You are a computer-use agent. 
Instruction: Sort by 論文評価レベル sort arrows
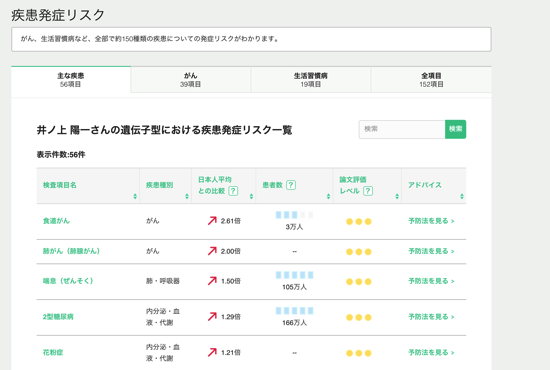click(397, 196)
